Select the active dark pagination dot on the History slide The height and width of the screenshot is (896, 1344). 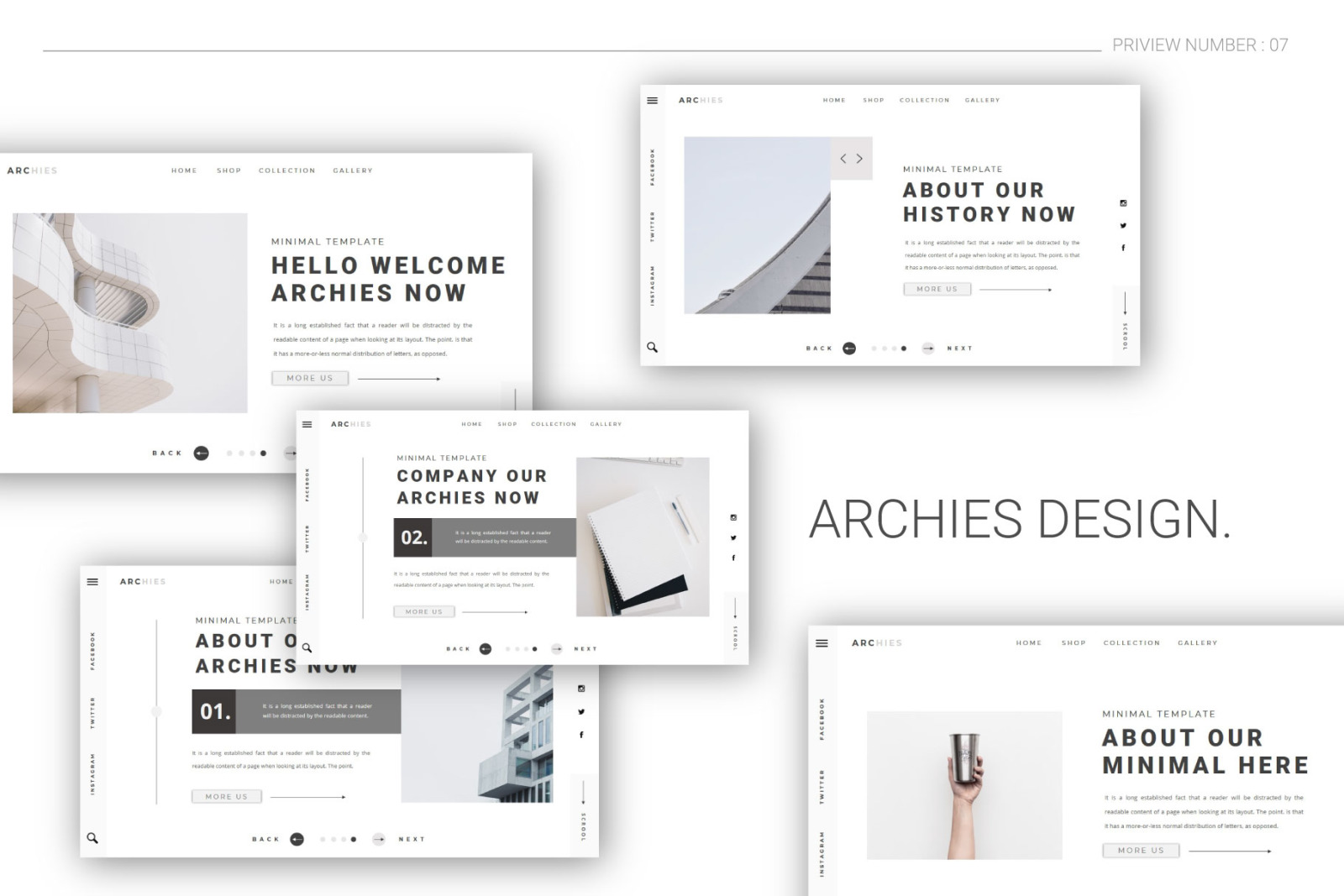pos(904,348)
